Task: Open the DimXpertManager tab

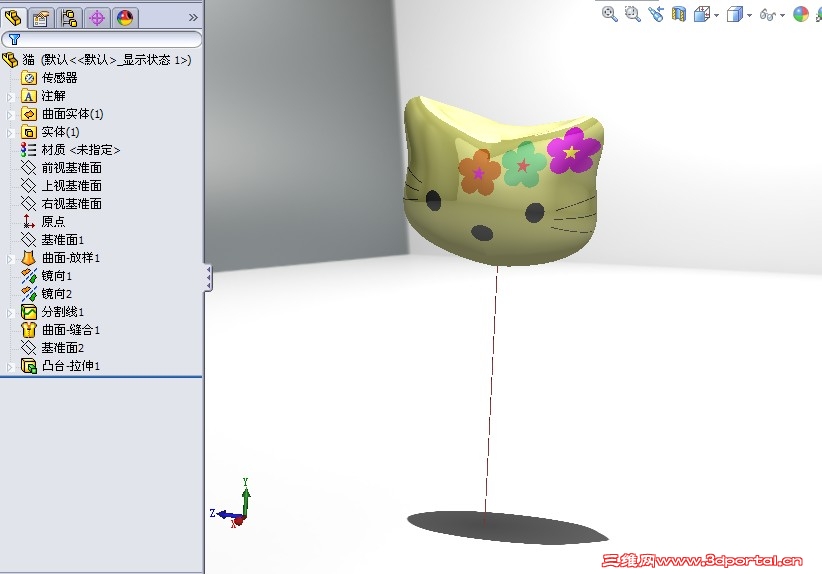Action: 96,18
